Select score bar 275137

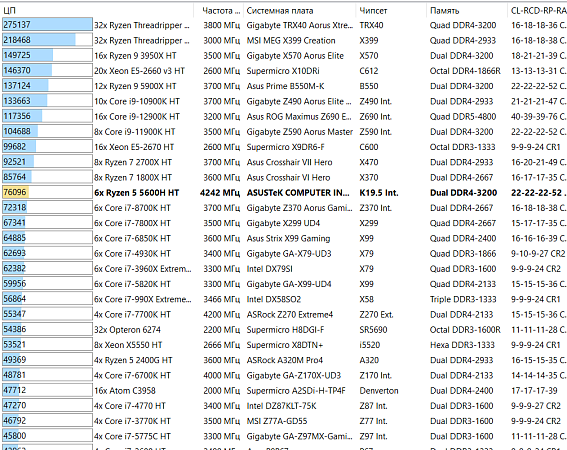point(47,25)
